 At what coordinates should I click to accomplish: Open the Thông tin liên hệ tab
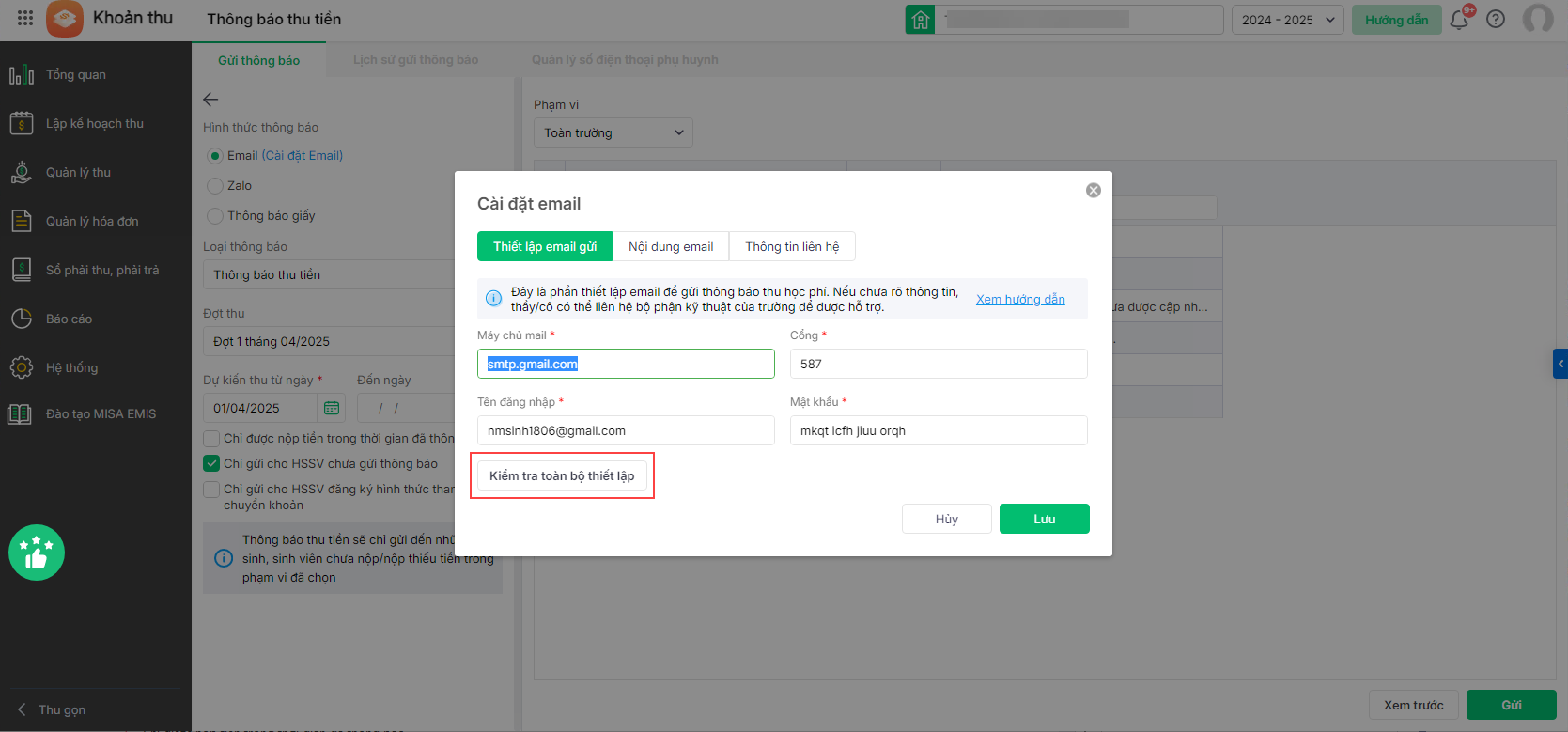(792, 246)
